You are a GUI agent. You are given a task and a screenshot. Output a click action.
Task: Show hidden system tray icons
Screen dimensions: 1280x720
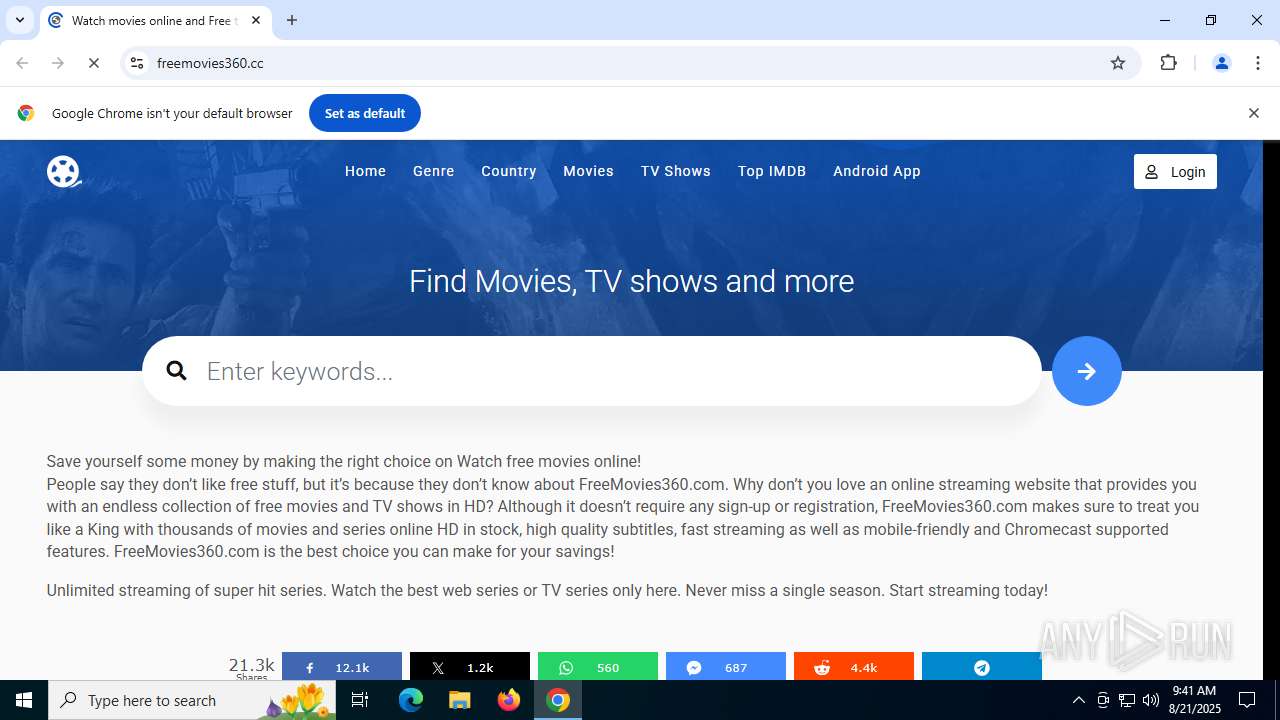(1078, 700)
